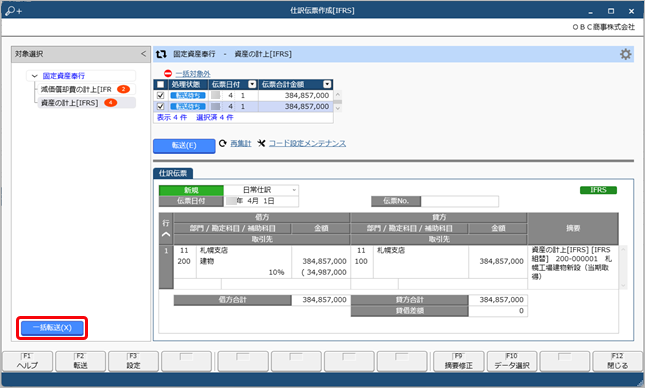The width and height of the screenshot is (645, 388).
Task: Click the green 新規 status label
Action: [191, 190]
